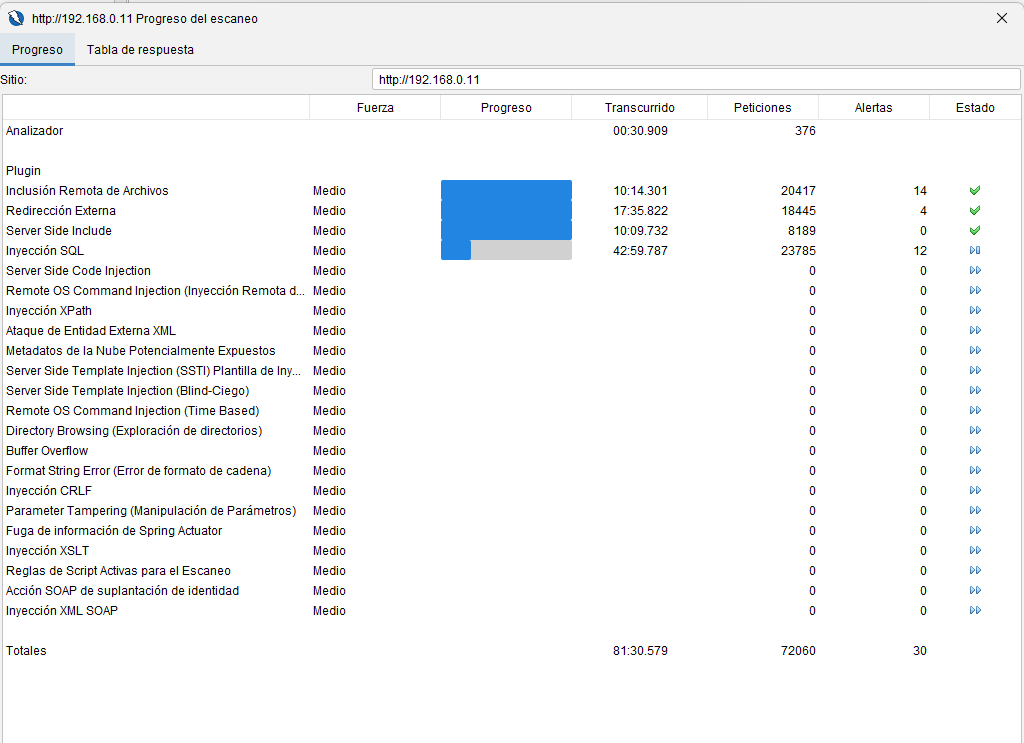Close the scan progress dialog

(1002, 18)
